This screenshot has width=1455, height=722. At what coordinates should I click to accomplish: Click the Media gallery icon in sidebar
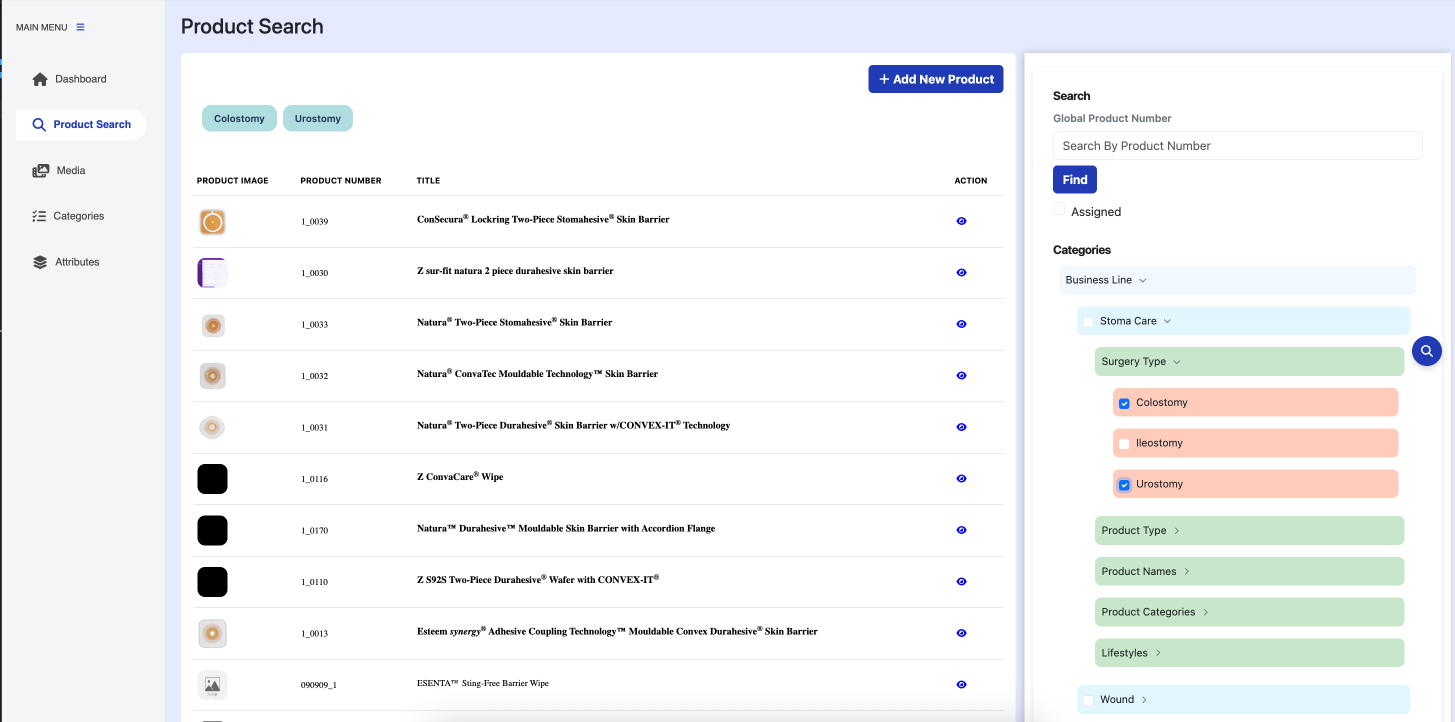point(40,171)
